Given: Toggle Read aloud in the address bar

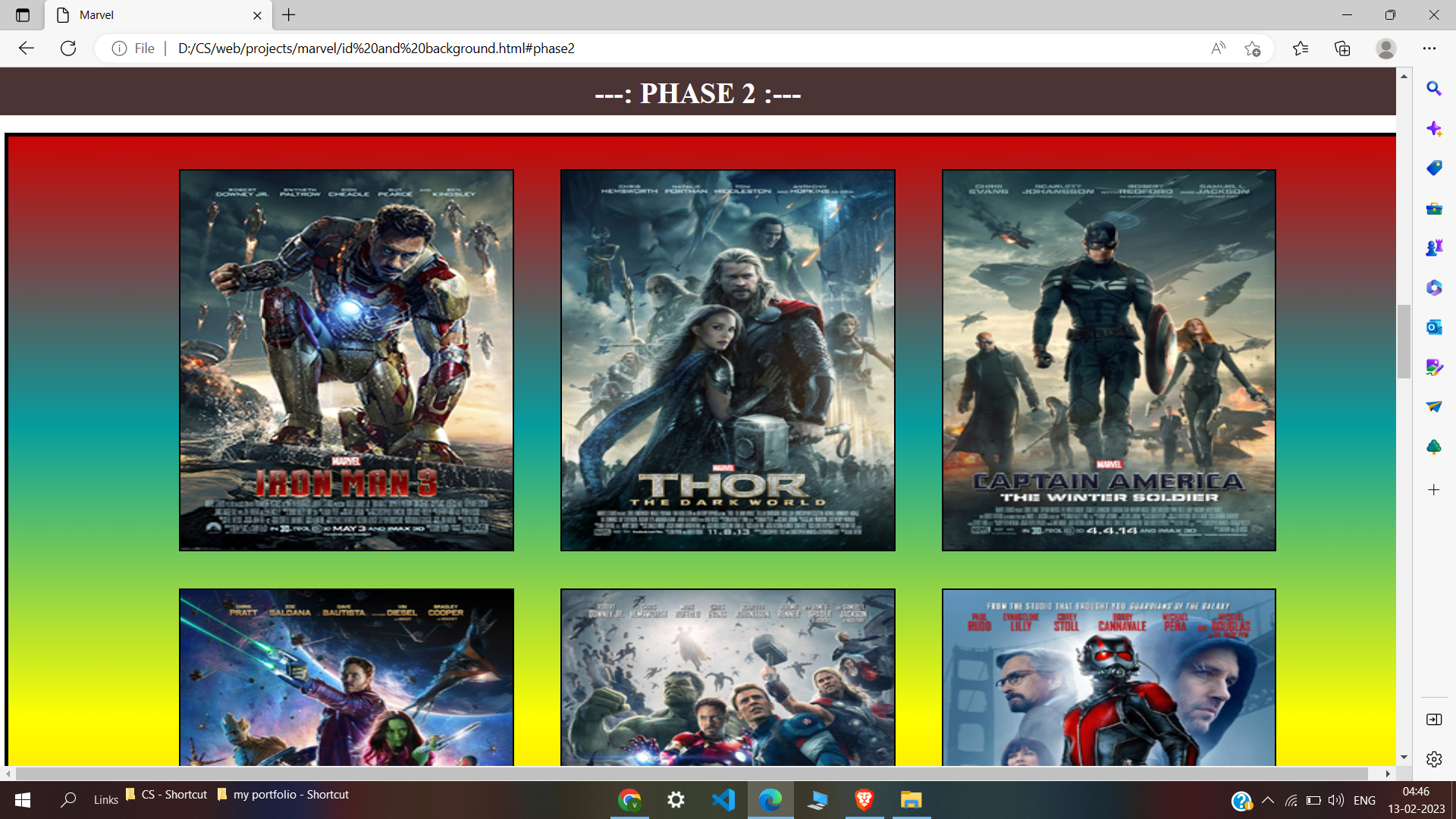Looking at the screenshot, I should point(1218,48).
